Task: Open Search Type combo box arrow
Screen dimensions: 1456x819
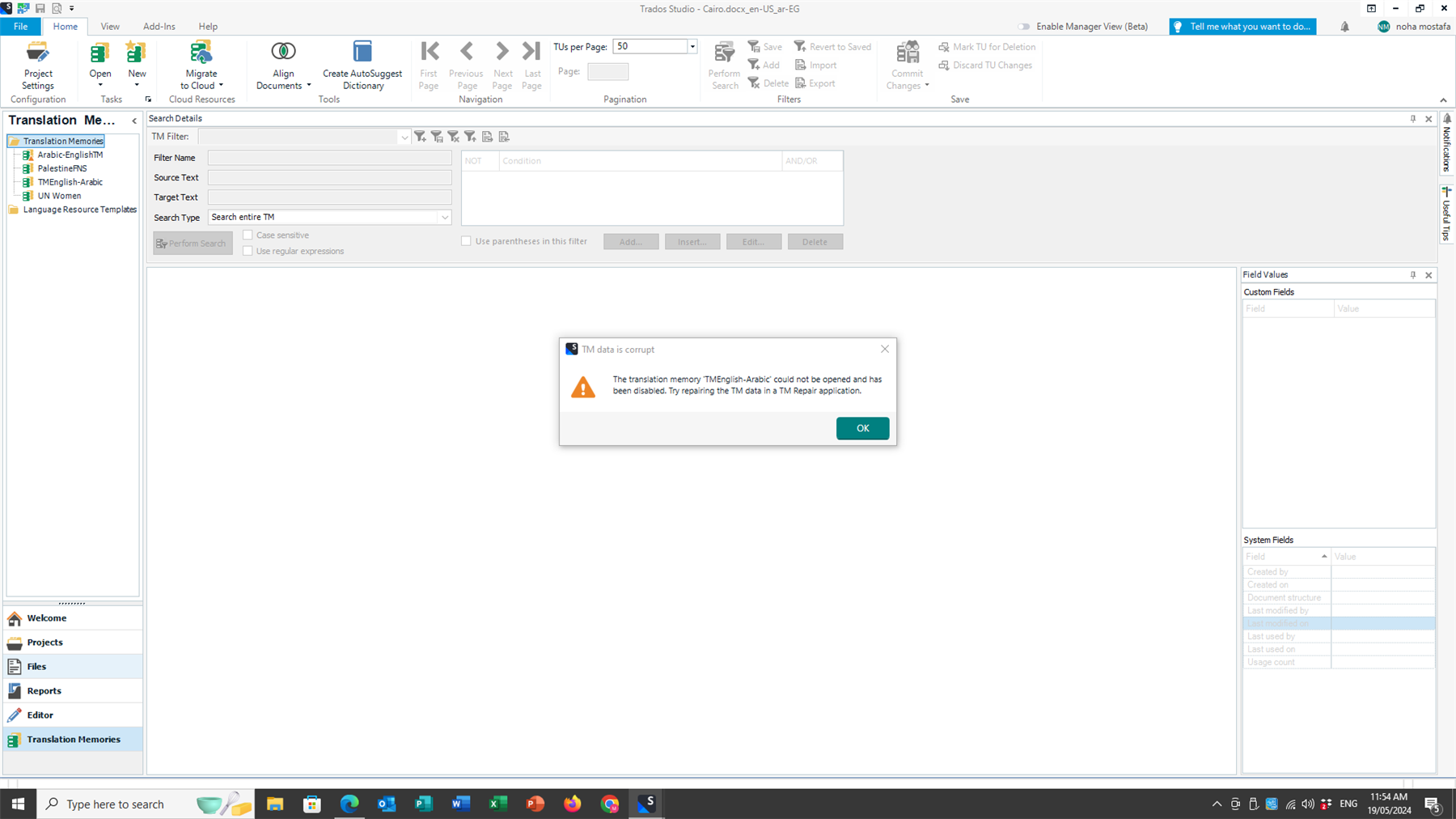Action: 444,217
